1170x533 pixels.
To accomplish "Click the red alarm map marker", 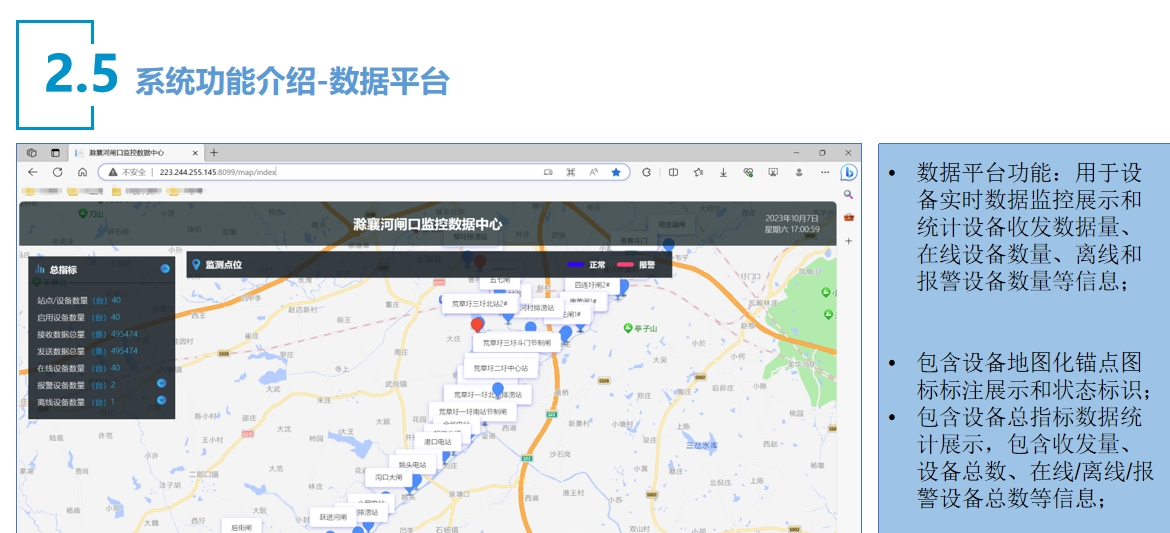I will [x=477, y=324].
